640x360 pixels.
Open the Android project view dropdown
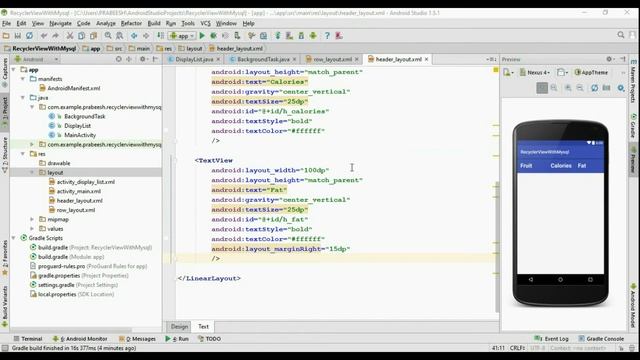(37, 59)
